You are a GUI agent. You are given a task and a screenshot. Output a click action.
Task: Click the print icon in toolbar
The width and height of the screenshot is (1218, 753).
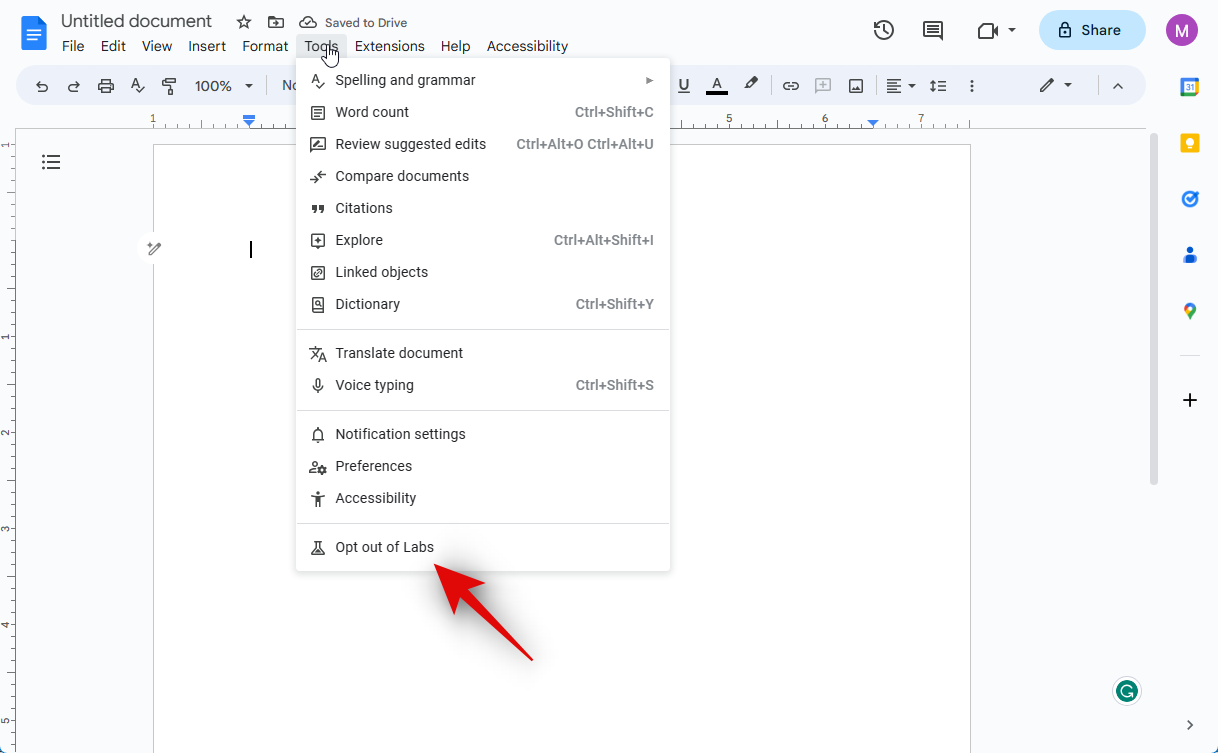(x=106, y=86)
